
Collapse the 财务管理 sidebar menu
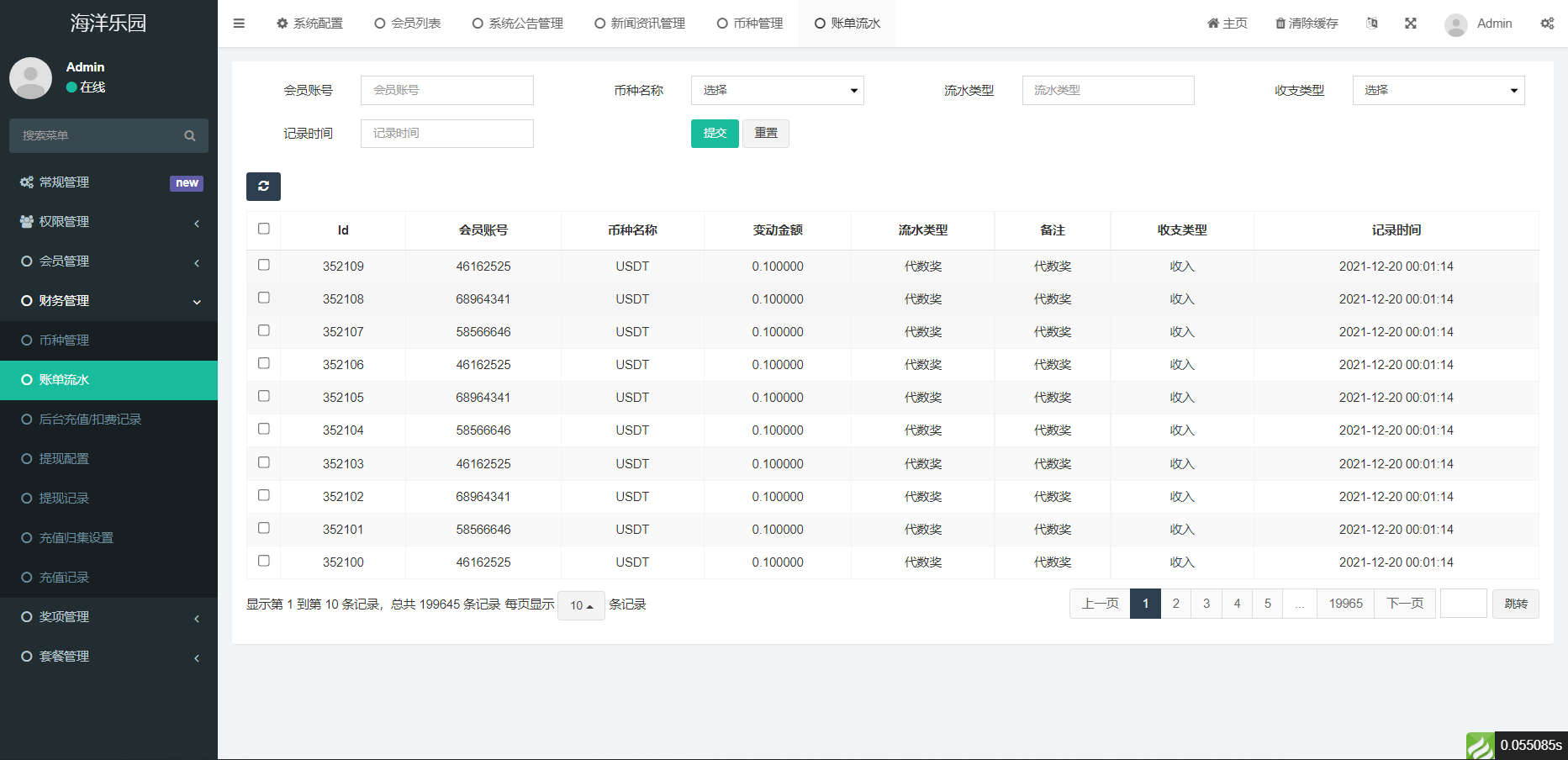[x=108, y=301]
